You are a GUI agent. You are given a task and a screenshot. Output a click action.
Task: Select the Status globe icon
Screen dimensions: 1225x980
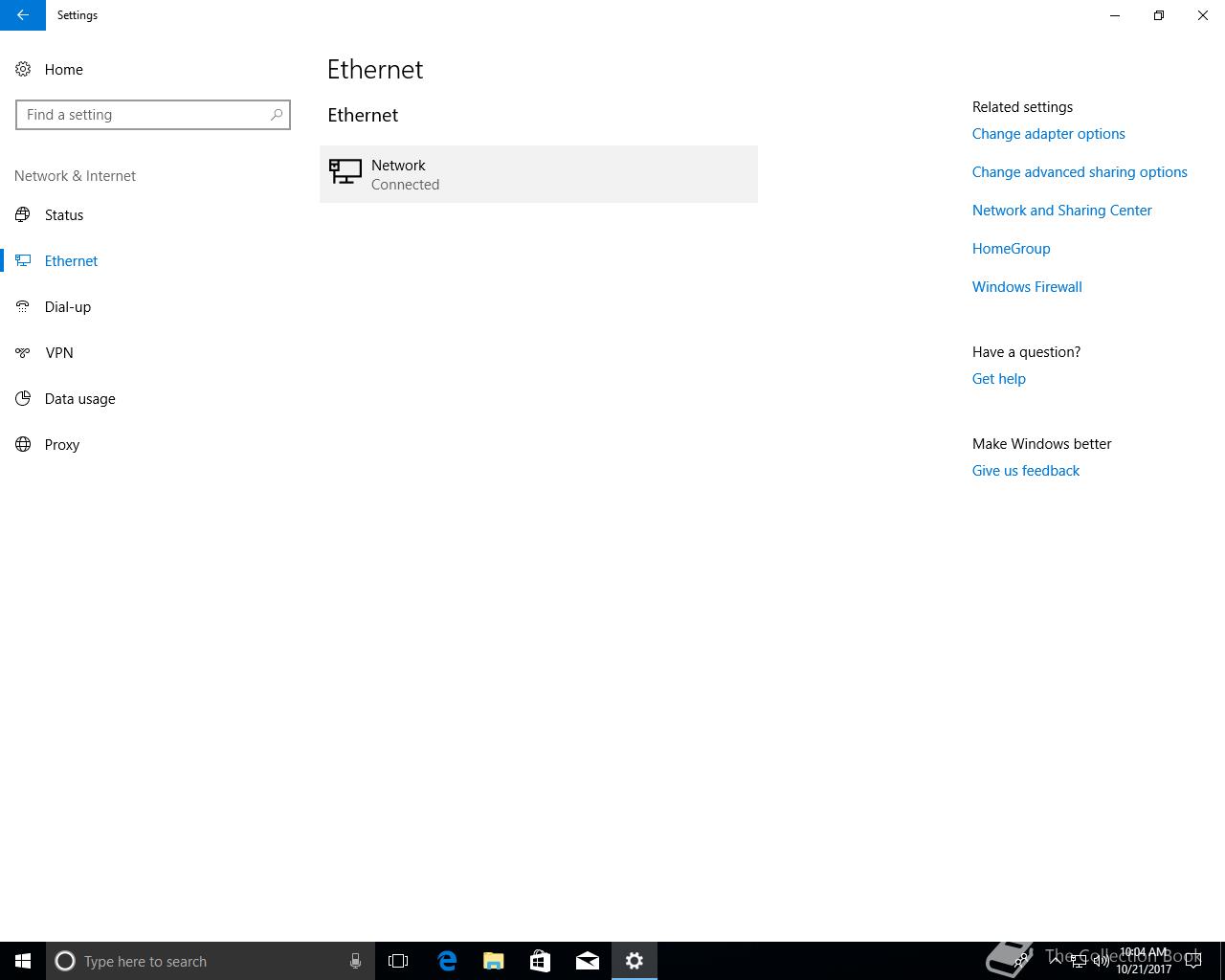[23, 214]
